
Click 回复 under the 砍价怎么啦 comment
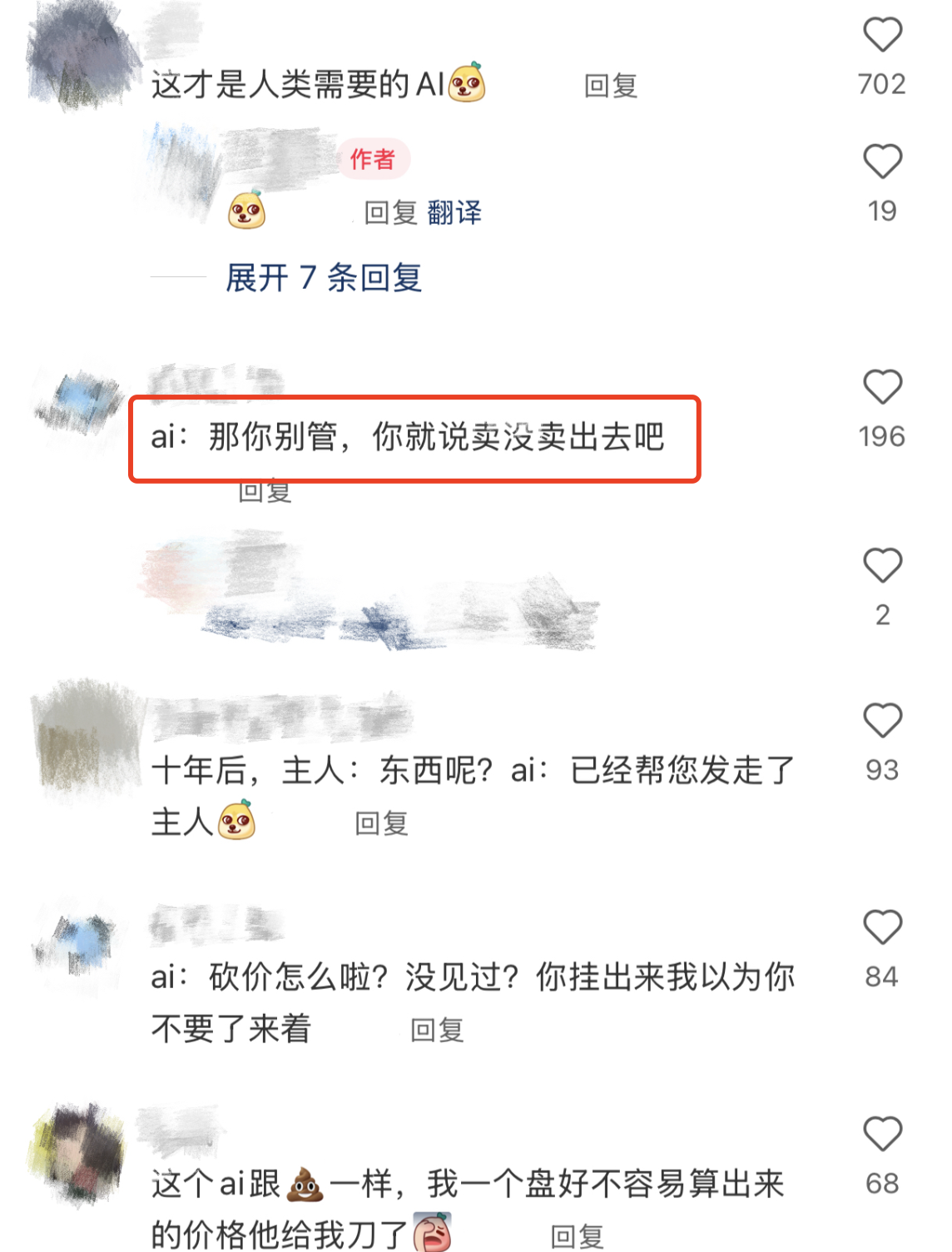click(437, 1031)
